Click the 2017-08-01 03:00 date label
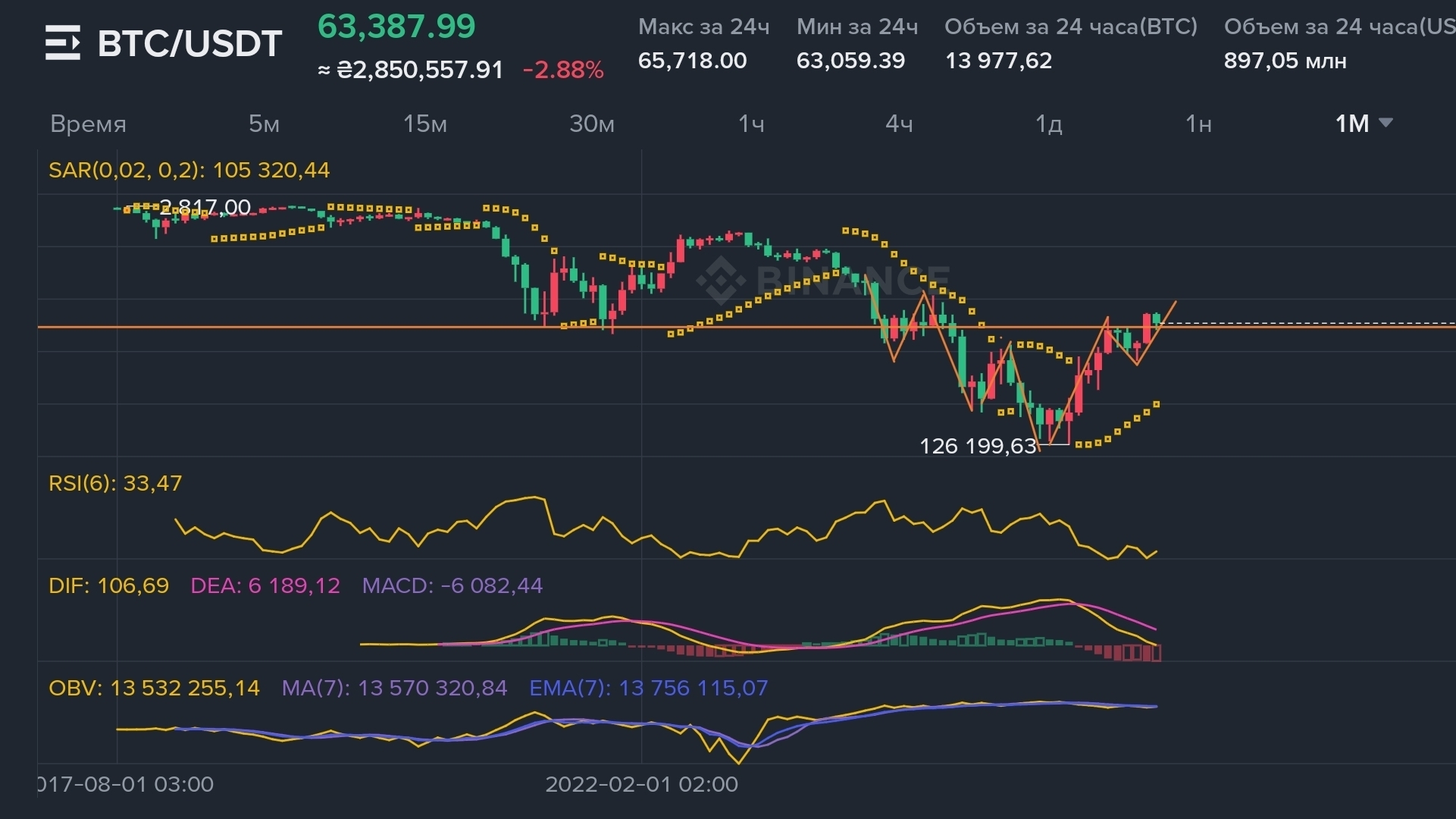The height and width of the screenshot is (819, 1456). tap(126, 784)
